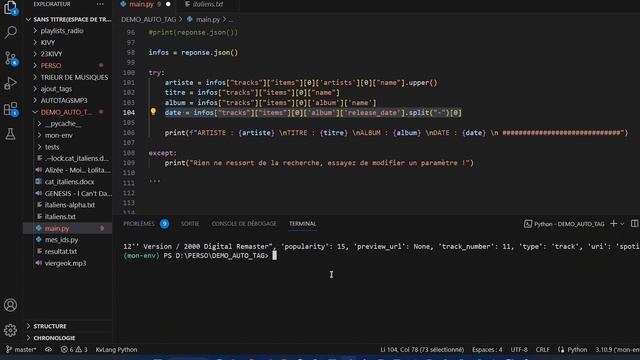
Task: Click line number 104 in the gutter
Action: coord(129,113)
